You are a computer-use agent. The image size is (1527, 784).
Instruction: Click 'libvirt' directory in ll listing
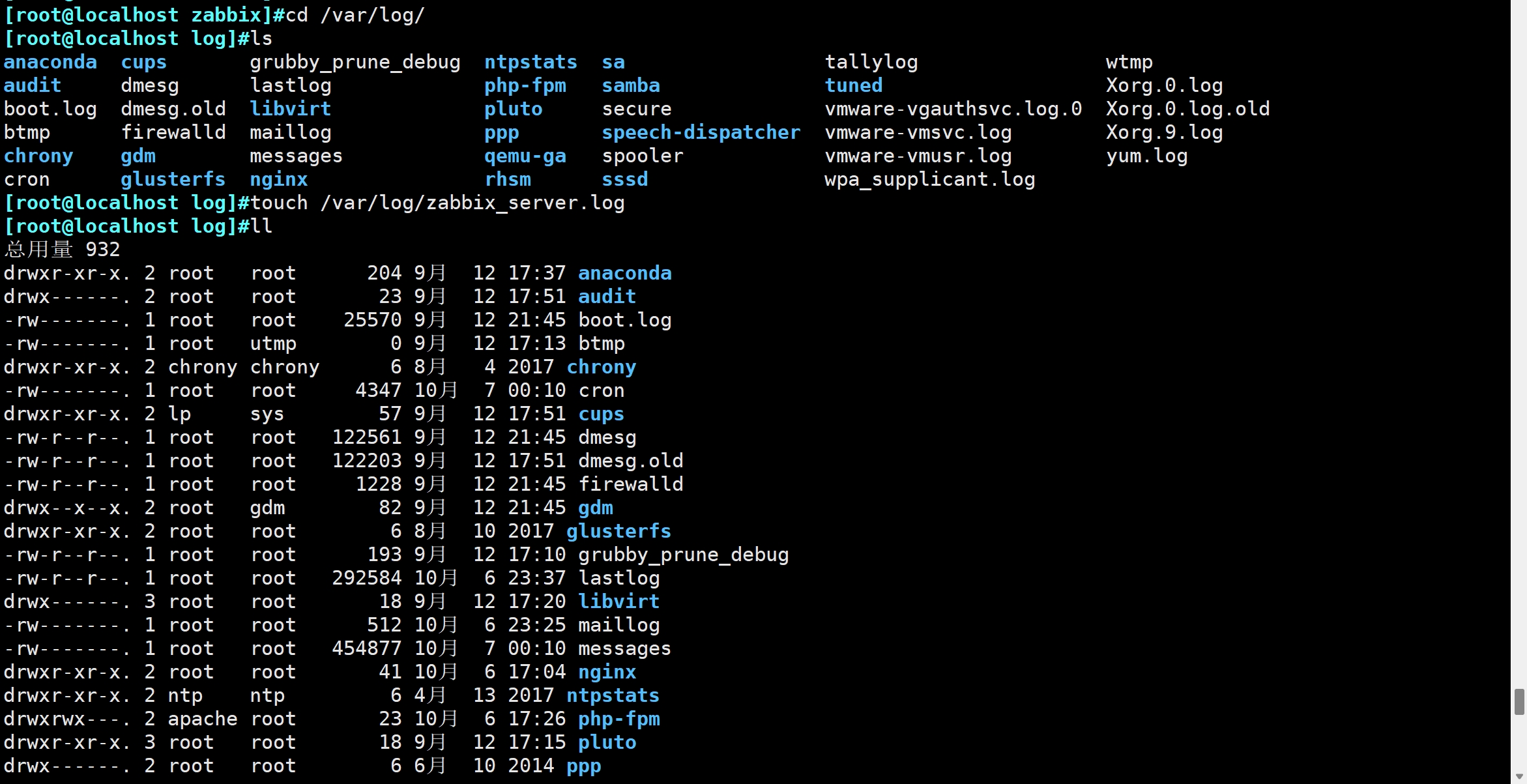(x=618, y=602)
